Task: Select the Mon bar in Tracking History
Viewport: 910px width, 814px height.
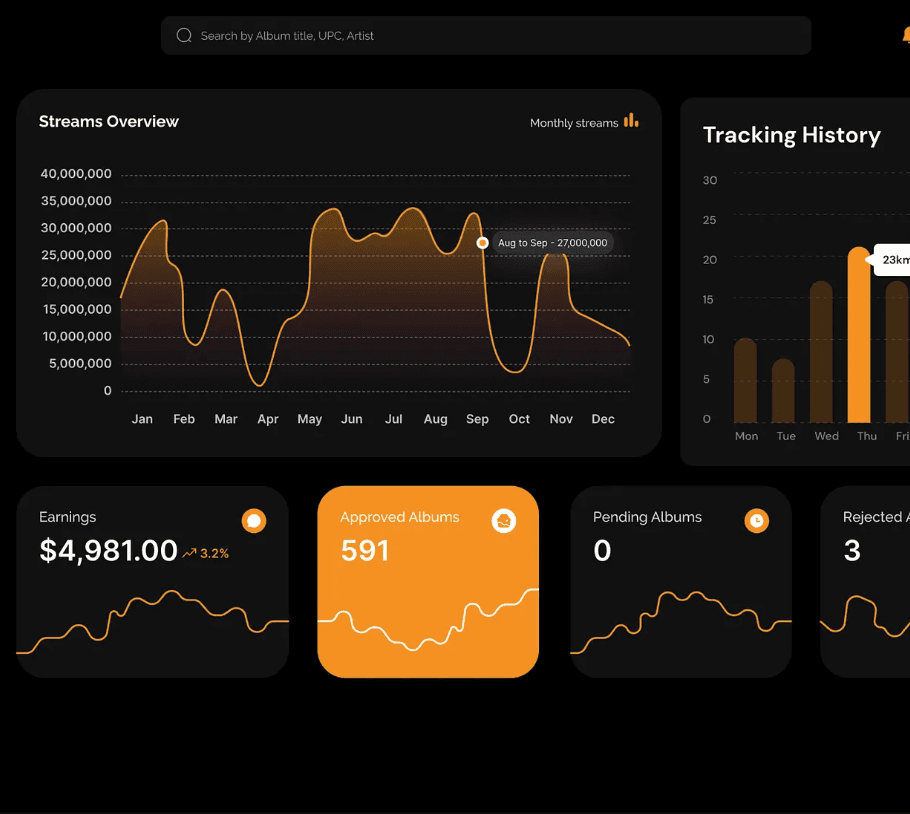Action: [x=745, y=380]
